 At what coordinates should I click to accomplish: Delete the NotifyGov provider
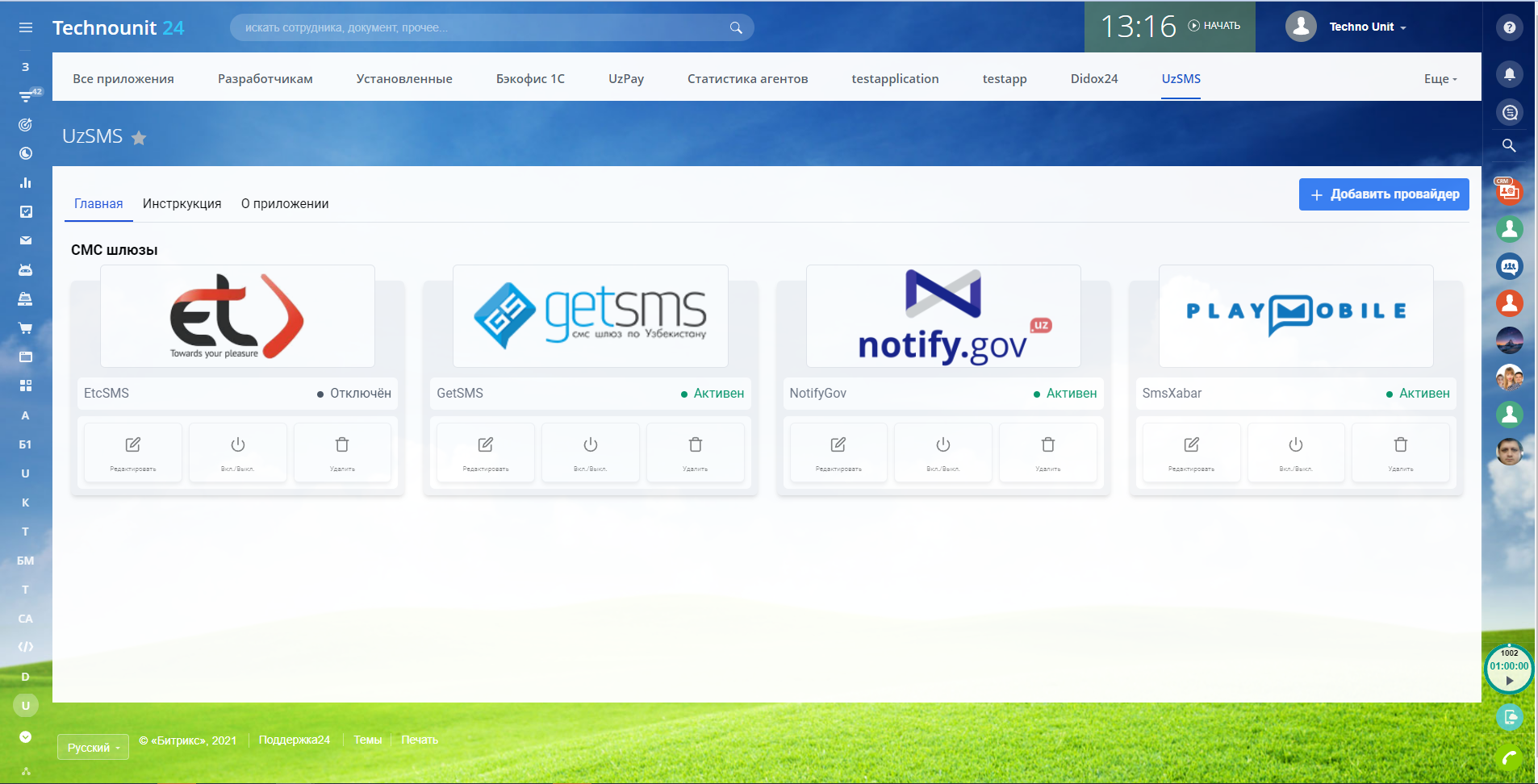(x=1048, y=452)
